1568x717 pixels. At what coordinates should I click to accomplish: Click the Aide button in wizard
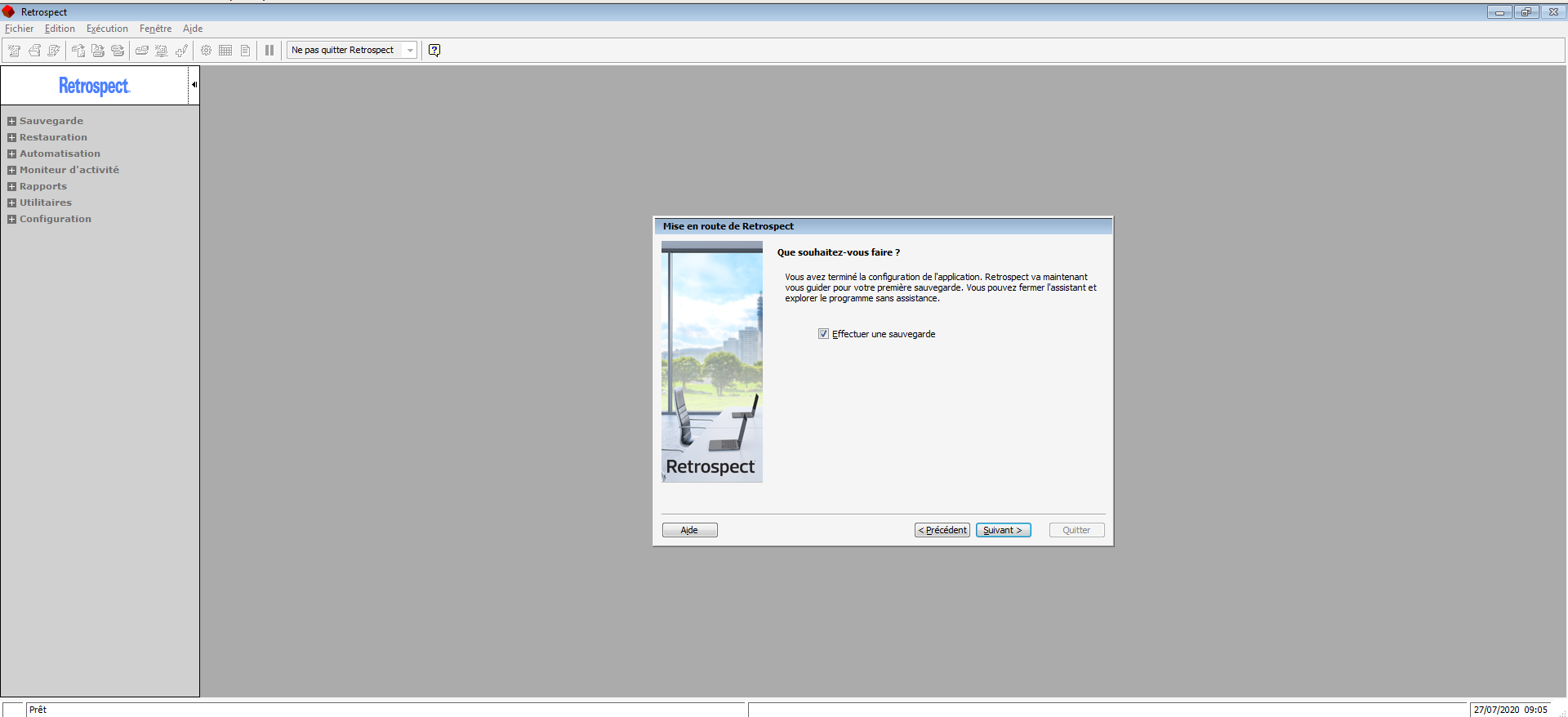(x=689, y=530)
